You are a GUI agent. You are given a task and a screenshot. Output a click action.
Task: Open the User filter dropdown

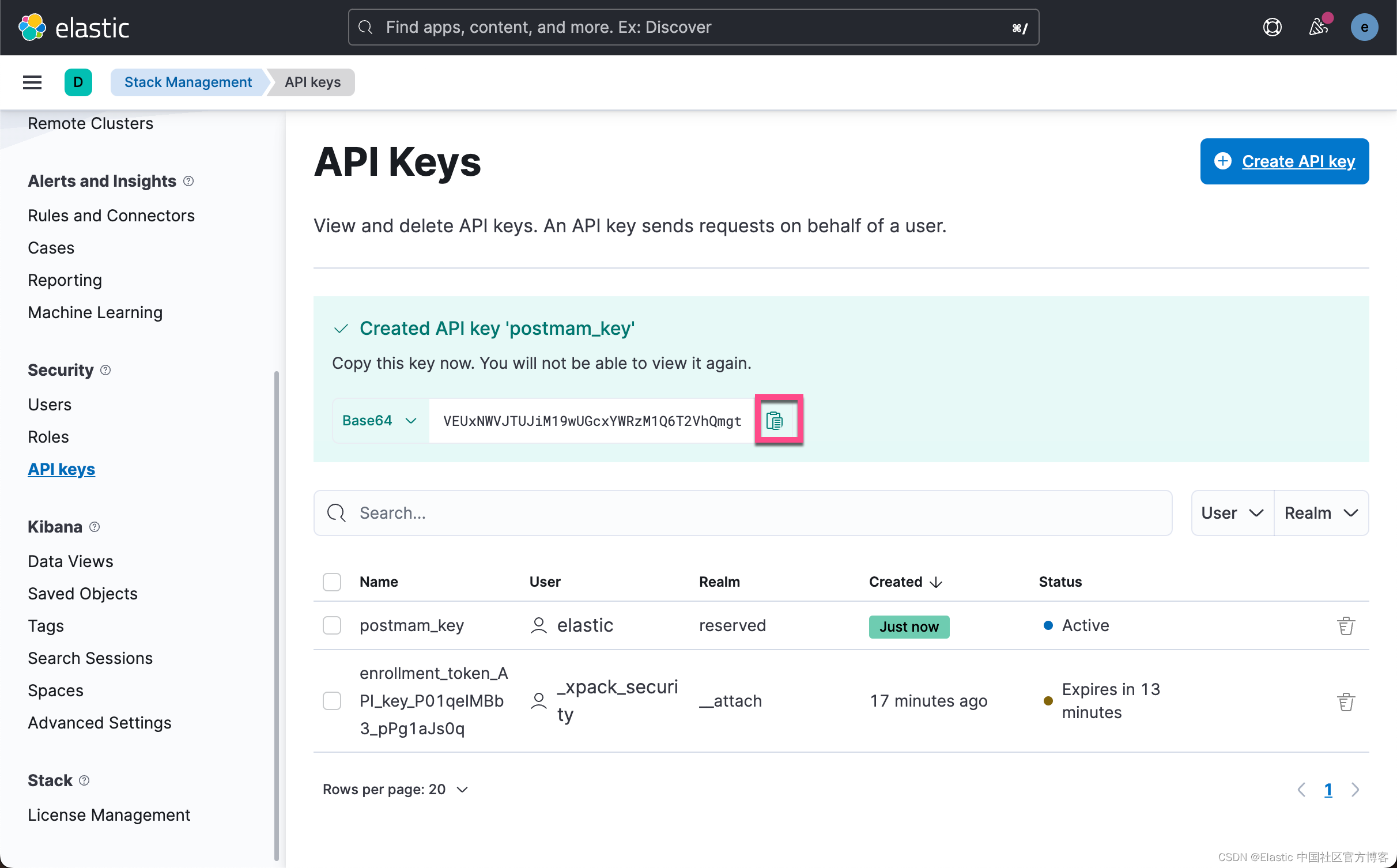[x=1232, y=511]
